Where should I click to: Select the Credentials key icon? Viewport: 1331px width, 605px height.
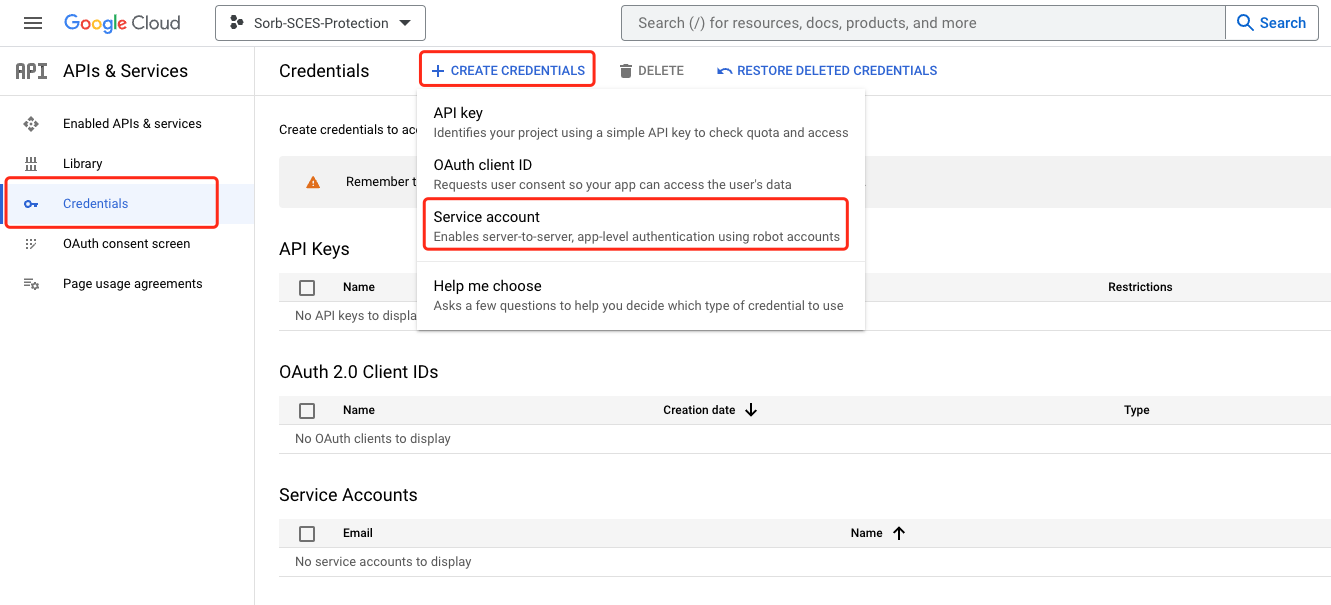pos(31,202)
